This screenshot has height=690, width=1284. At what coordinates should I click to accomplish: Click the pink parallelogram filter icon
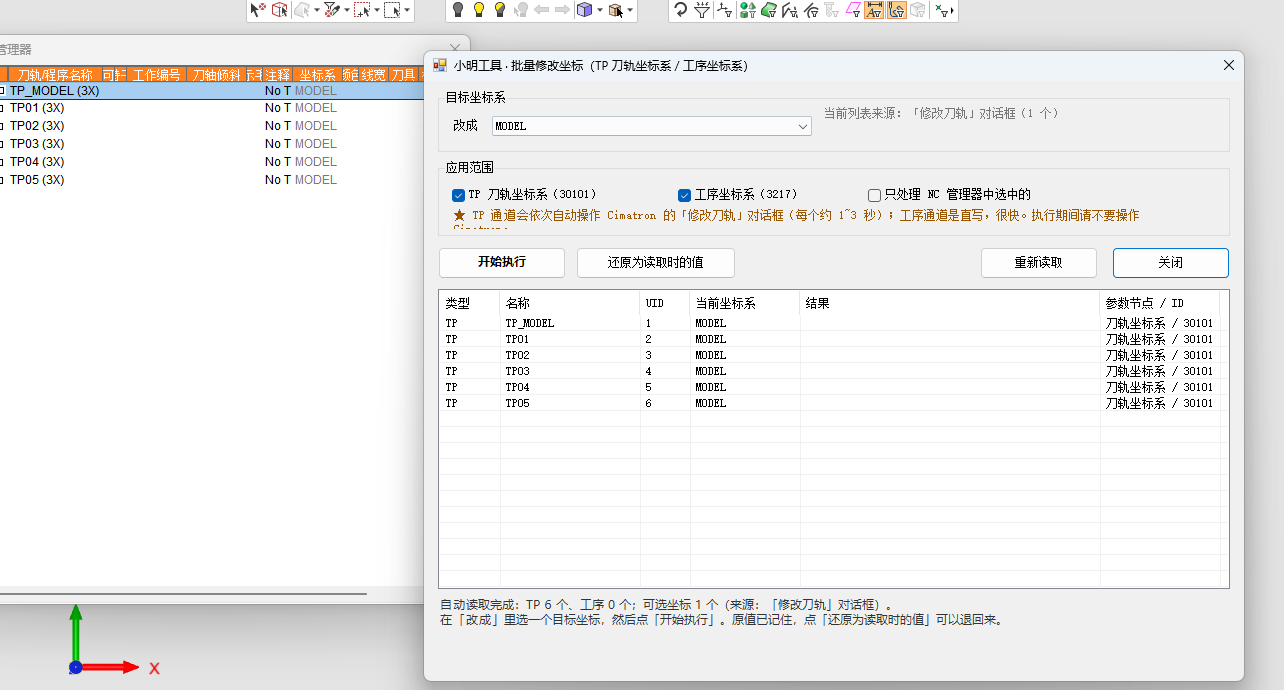(x=852, y=10)
